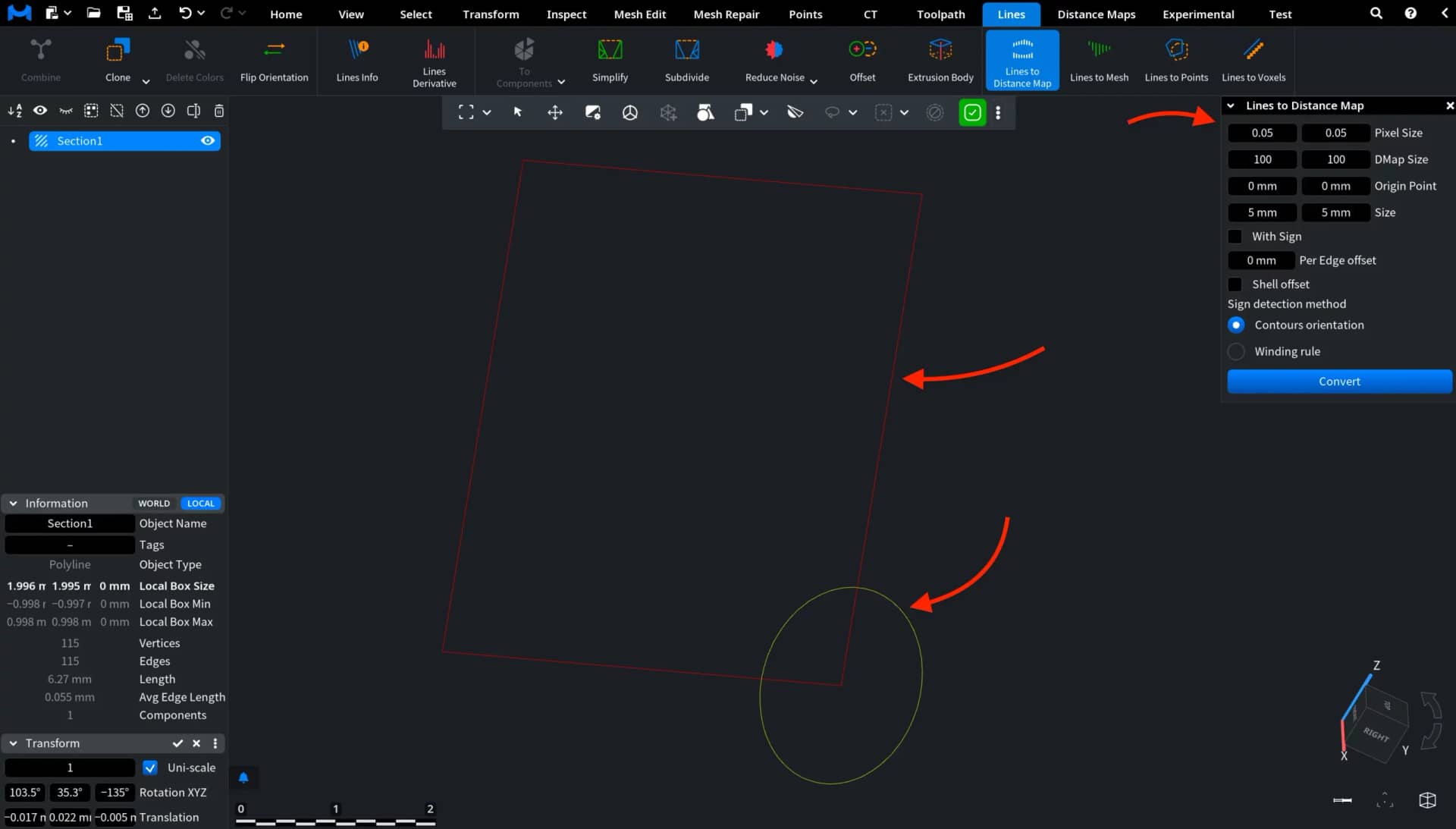The image size is (1456, 829).
Task: Switch Information panel to WORLD
Action: pyautogui.click(x=154, y=504)
